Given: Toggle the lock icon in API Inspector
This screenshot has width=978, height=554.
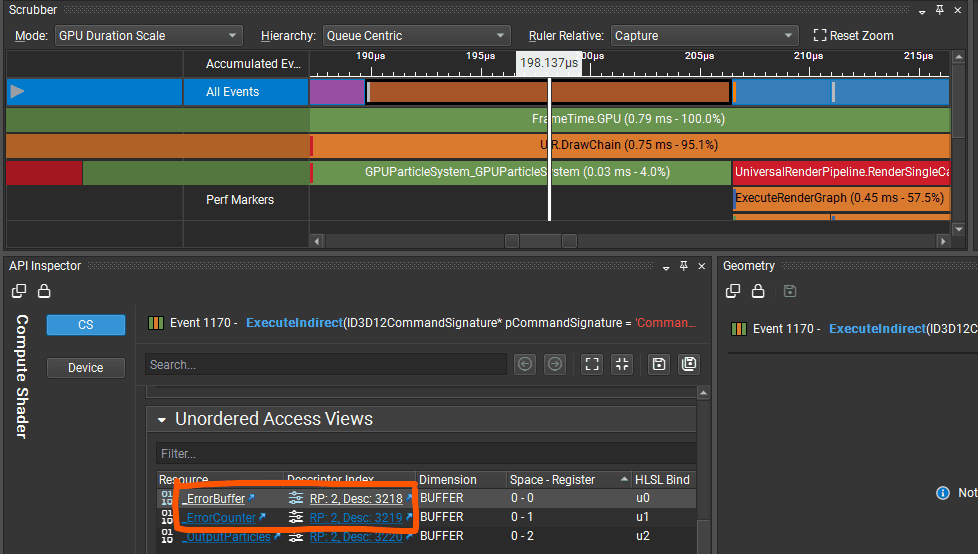Looking at the screenshot, I should pyautogui.click(x=44, y=291).
